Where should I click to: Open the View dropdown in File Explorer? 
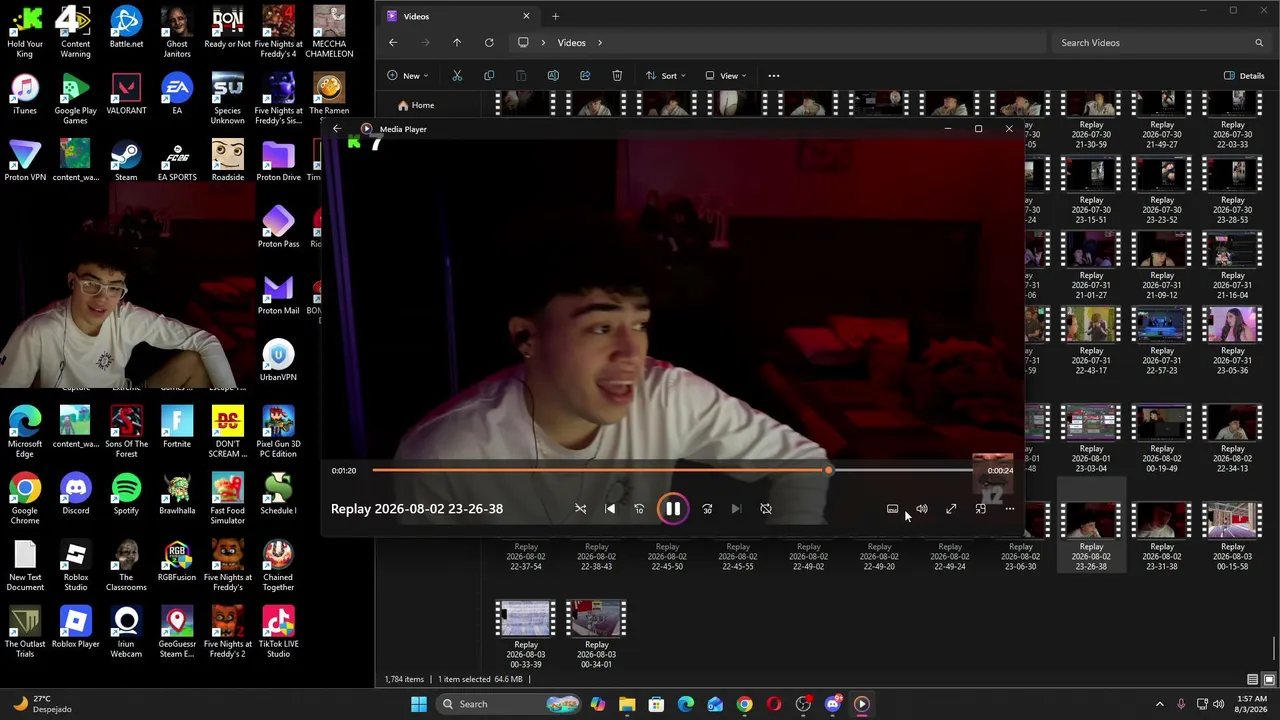pyautogui.click(x=725, y=76)
